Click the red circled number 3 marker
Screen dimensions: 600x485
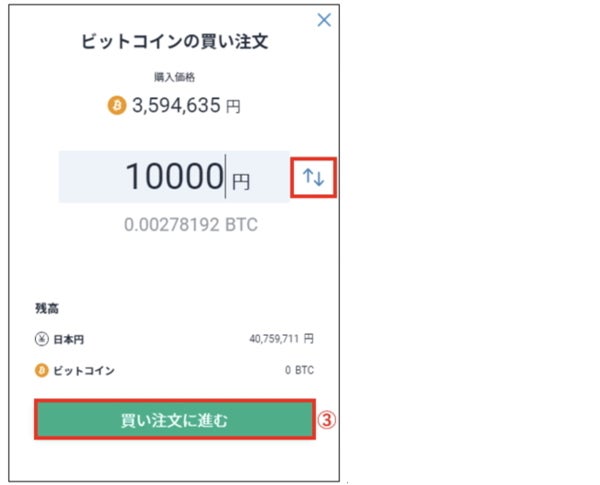pyautogui.click(x=325, y=421)
